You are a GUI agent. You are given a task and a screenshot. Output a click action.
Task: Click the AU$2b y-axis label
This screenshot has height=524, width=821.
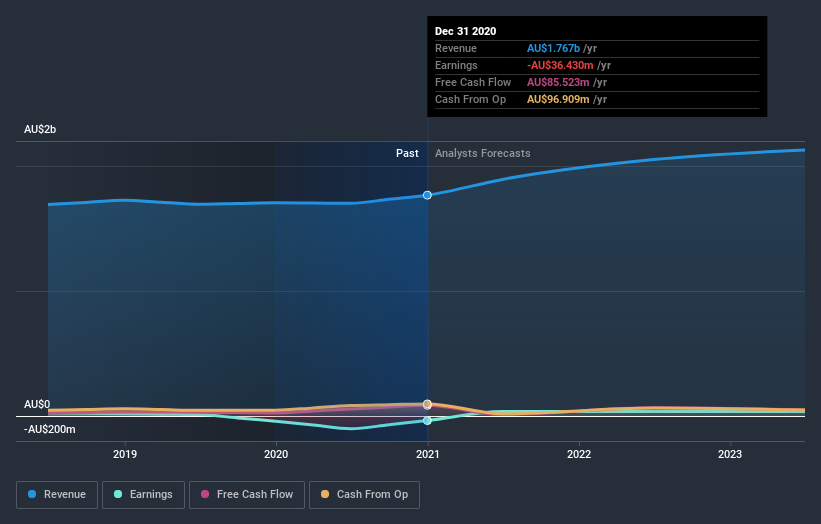point(40,129)
